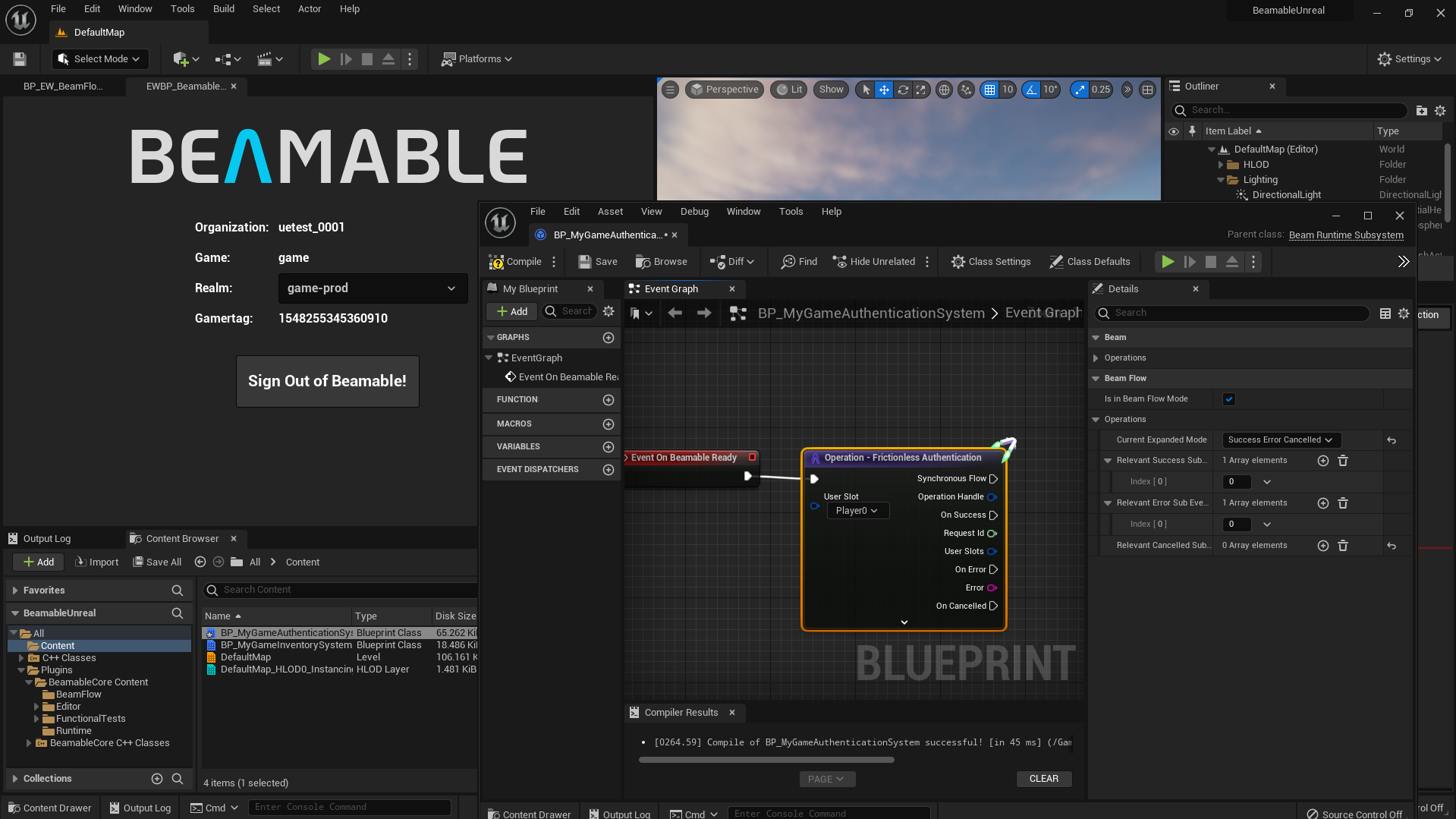Open Class Settings in the blueprint toolbar
Screen dimensions: 1456x819
[990, 261]
